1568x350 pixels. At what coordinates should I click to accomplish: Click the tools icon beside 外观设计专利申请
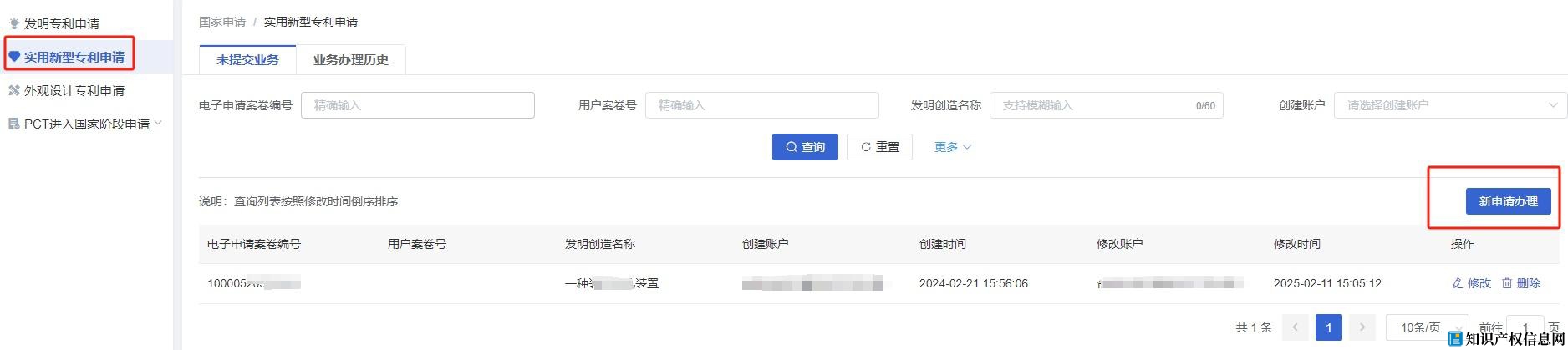[x=13, y=90]
